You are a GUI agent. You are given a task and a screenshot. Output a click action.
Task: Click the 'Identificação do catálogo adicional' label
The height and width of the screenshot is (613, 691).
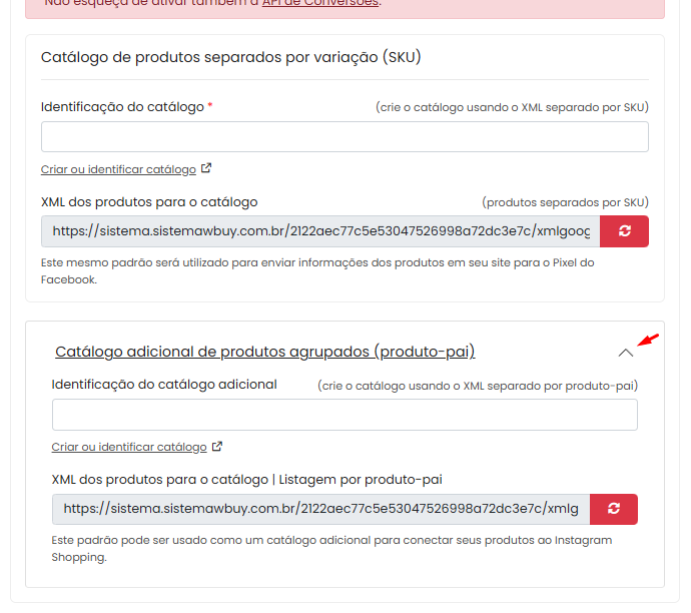tap(164, 384)
